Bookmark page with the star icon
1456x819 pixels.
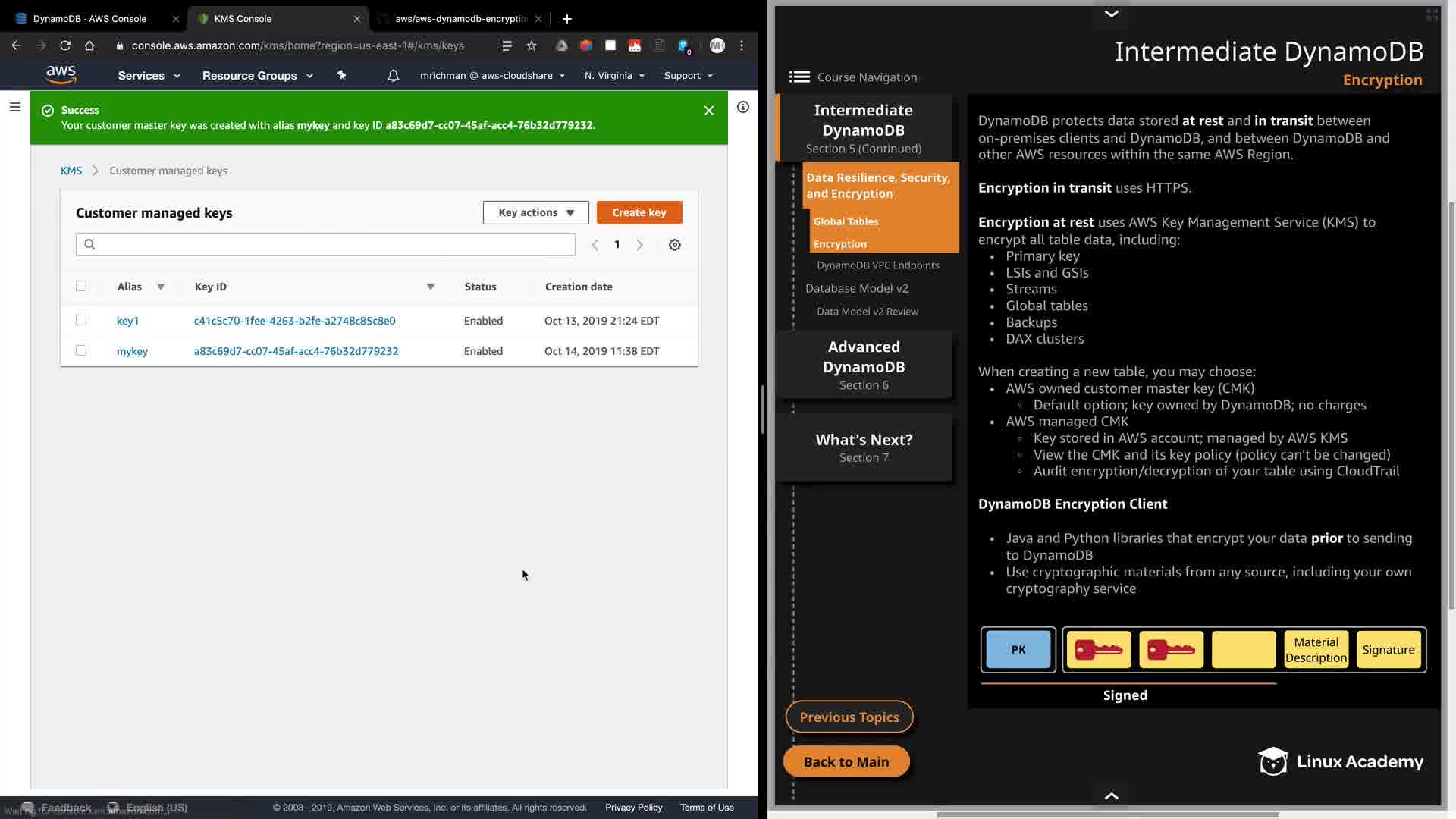(532, 45)
